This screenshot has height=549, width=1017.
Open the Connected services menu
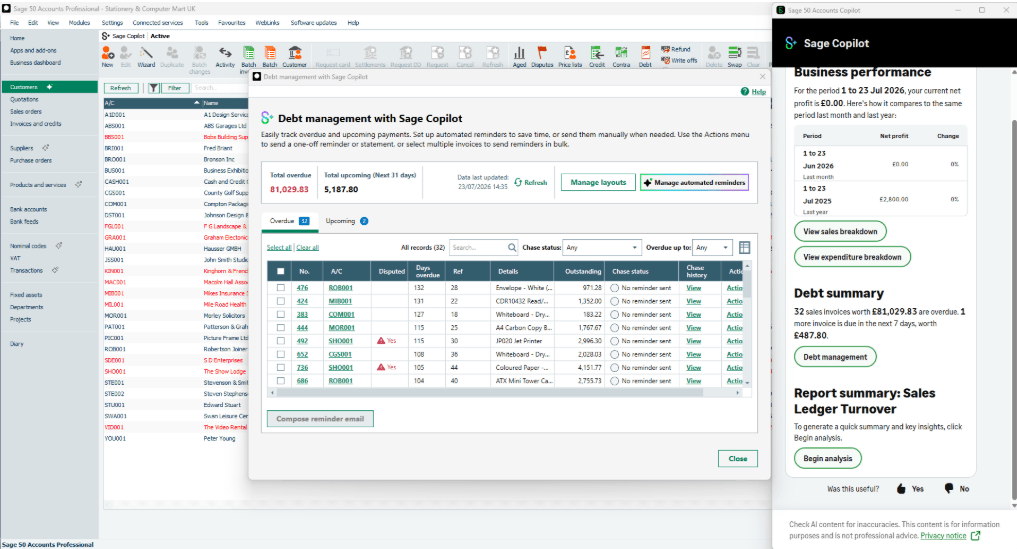(158, 23)
